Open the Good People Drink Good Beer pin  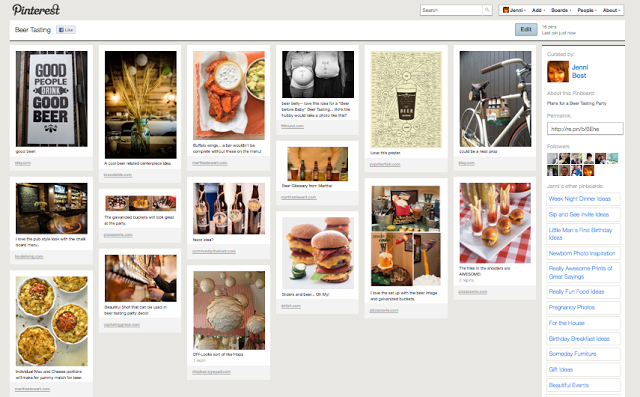point(51,99)
